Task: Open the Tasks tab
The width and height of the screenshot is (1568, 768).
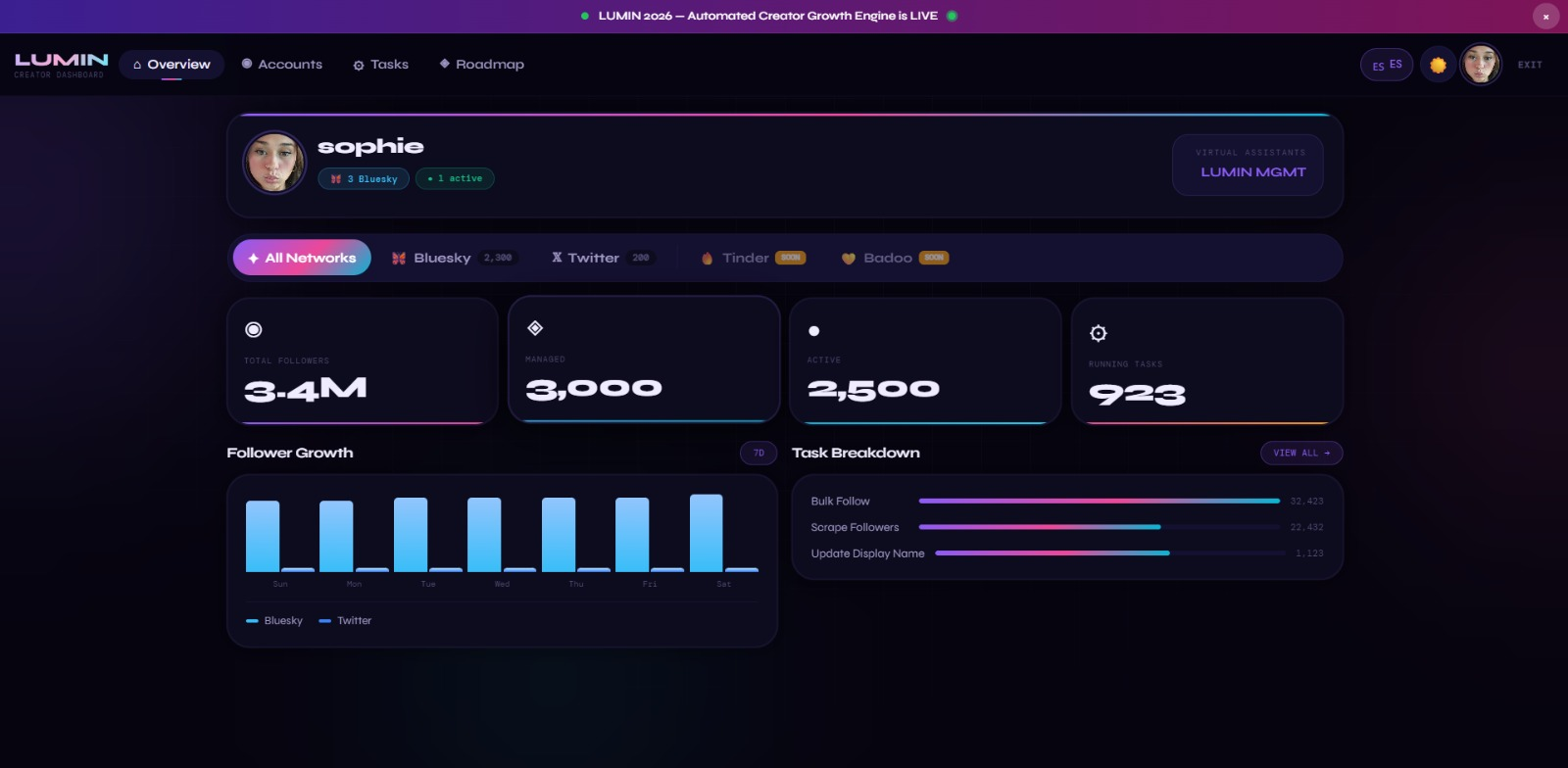Action: (x=381, y=65)
